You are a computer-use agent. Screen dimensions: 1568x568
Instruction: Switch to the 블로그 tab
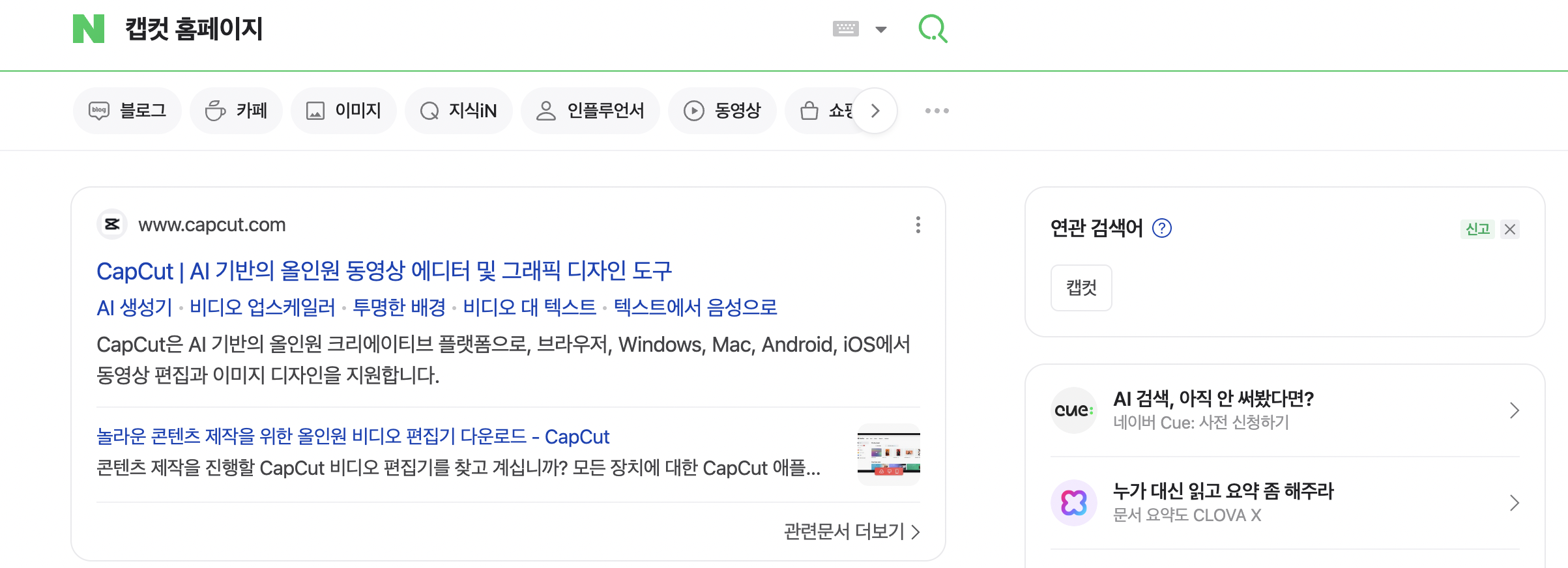[x=127, y=111]
